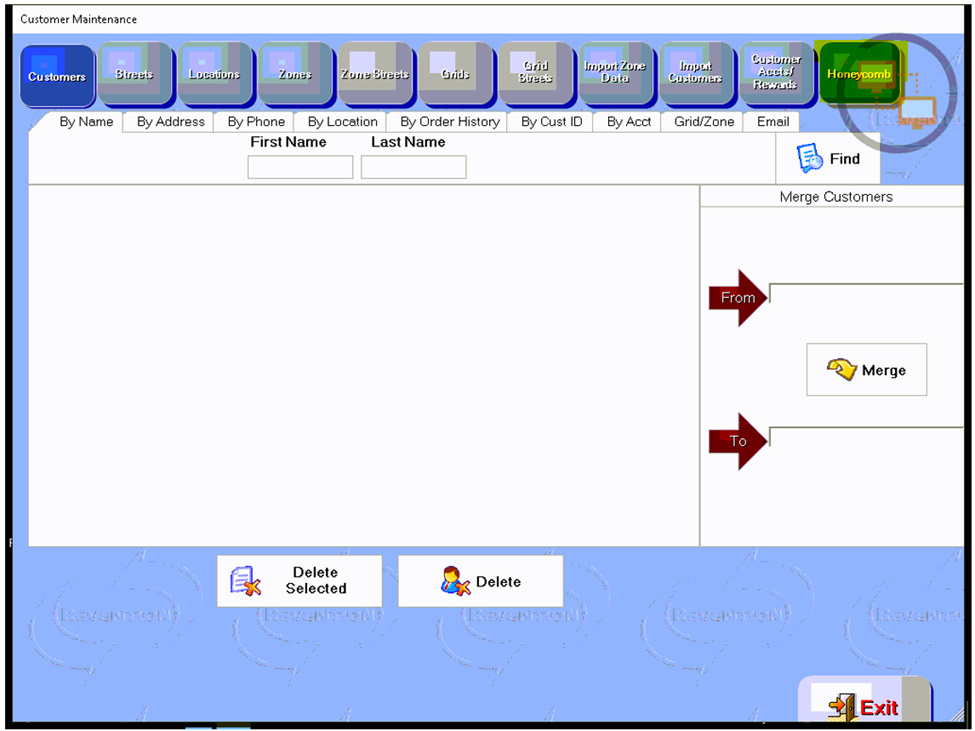Exit the Customer Maintenance screen
Image resolution: width=975 pixels, height=731 pixels.
tap(864, 707)
